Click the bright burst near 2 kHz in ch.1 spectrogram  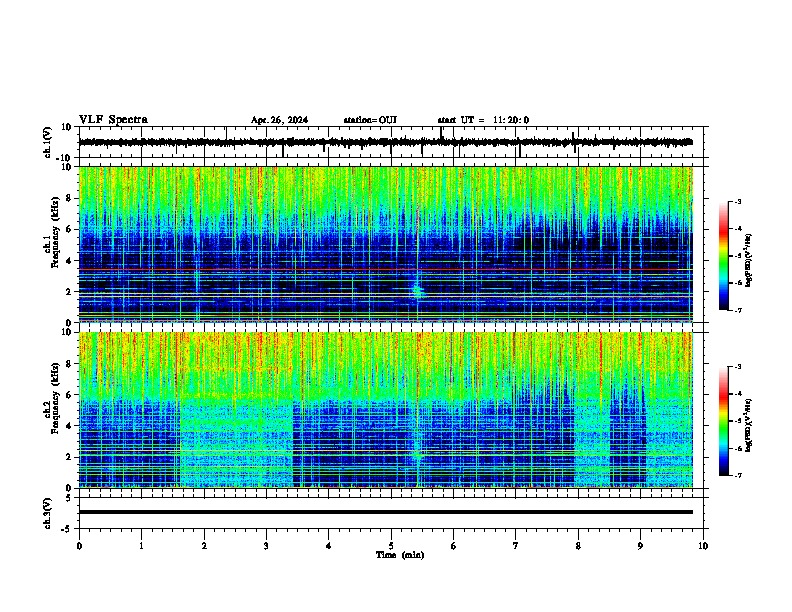418,290
